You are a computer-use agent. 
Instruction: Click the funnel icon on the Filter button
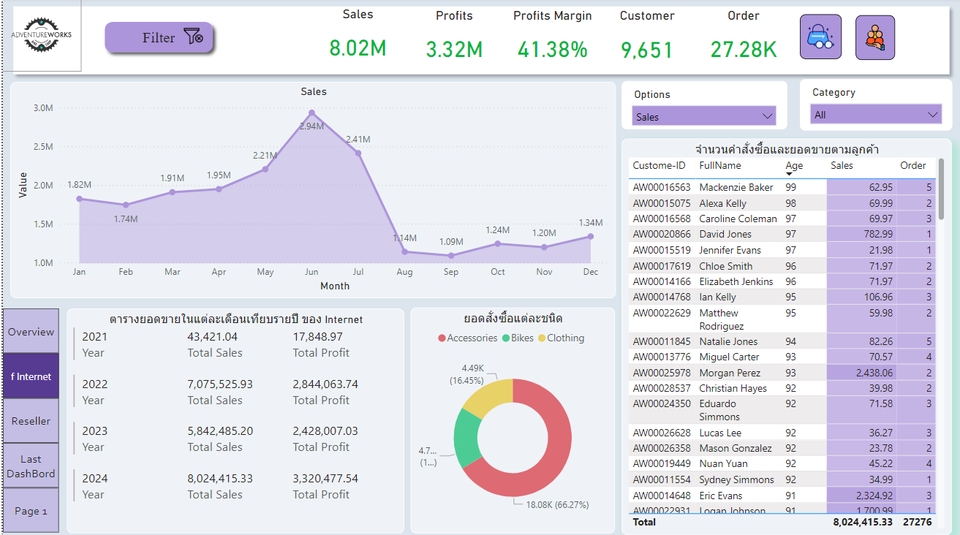point(194,38)
